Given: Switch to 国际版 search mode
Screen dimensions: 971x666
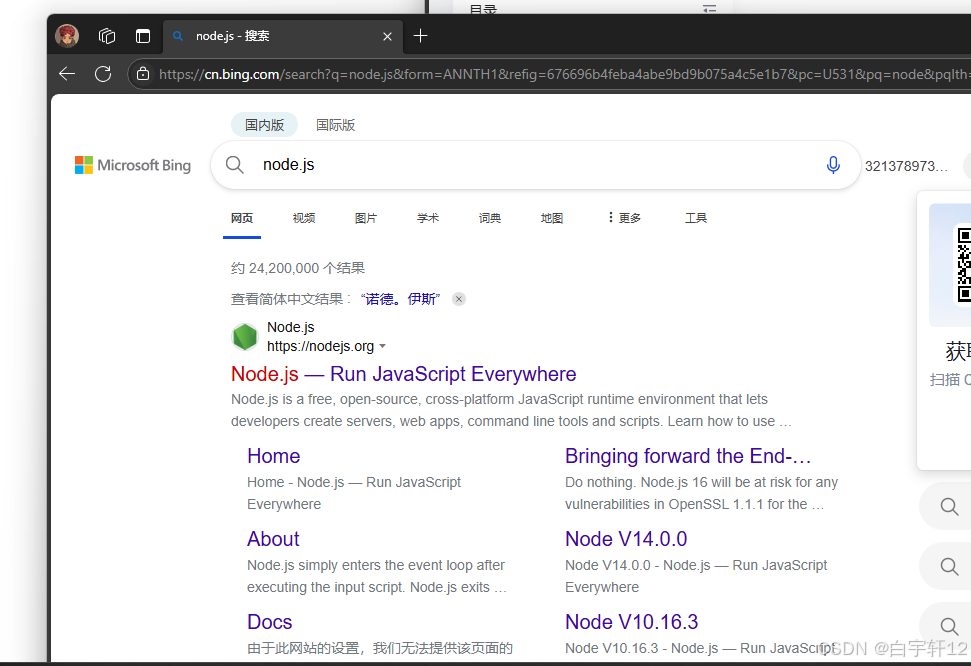Looking at the screenshot, I should (x=336, y=125).
